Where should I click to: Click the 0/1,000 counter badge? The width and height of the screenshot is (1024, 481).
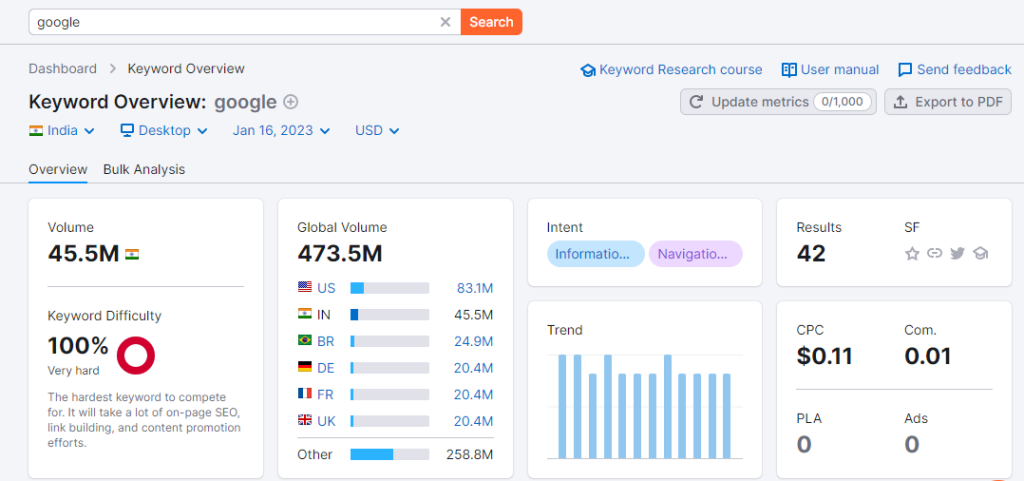pos(844,102)
